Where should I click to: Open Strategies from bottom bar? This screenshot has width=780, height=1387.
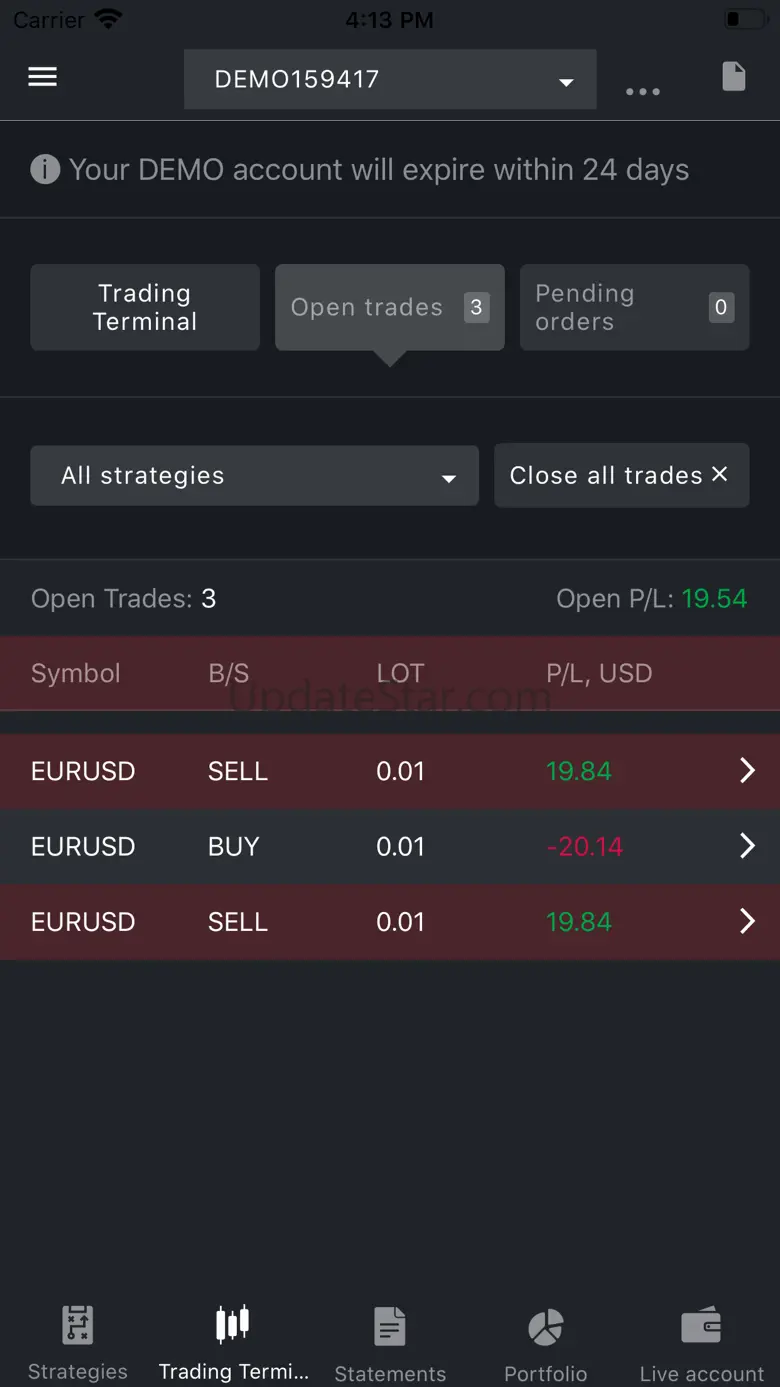click(78, 1340)
